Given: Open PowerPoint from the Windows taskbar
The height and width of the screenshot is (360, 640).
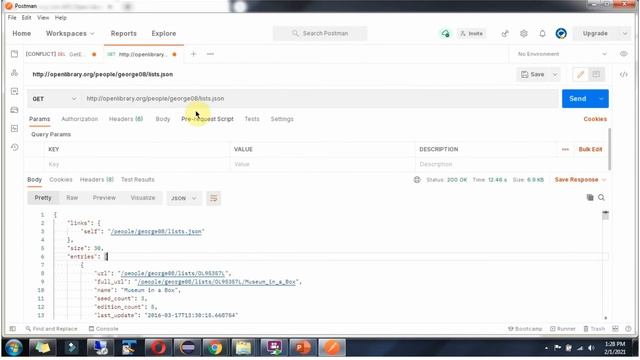Looking at the screenshot, I should [x=302, y=348].
